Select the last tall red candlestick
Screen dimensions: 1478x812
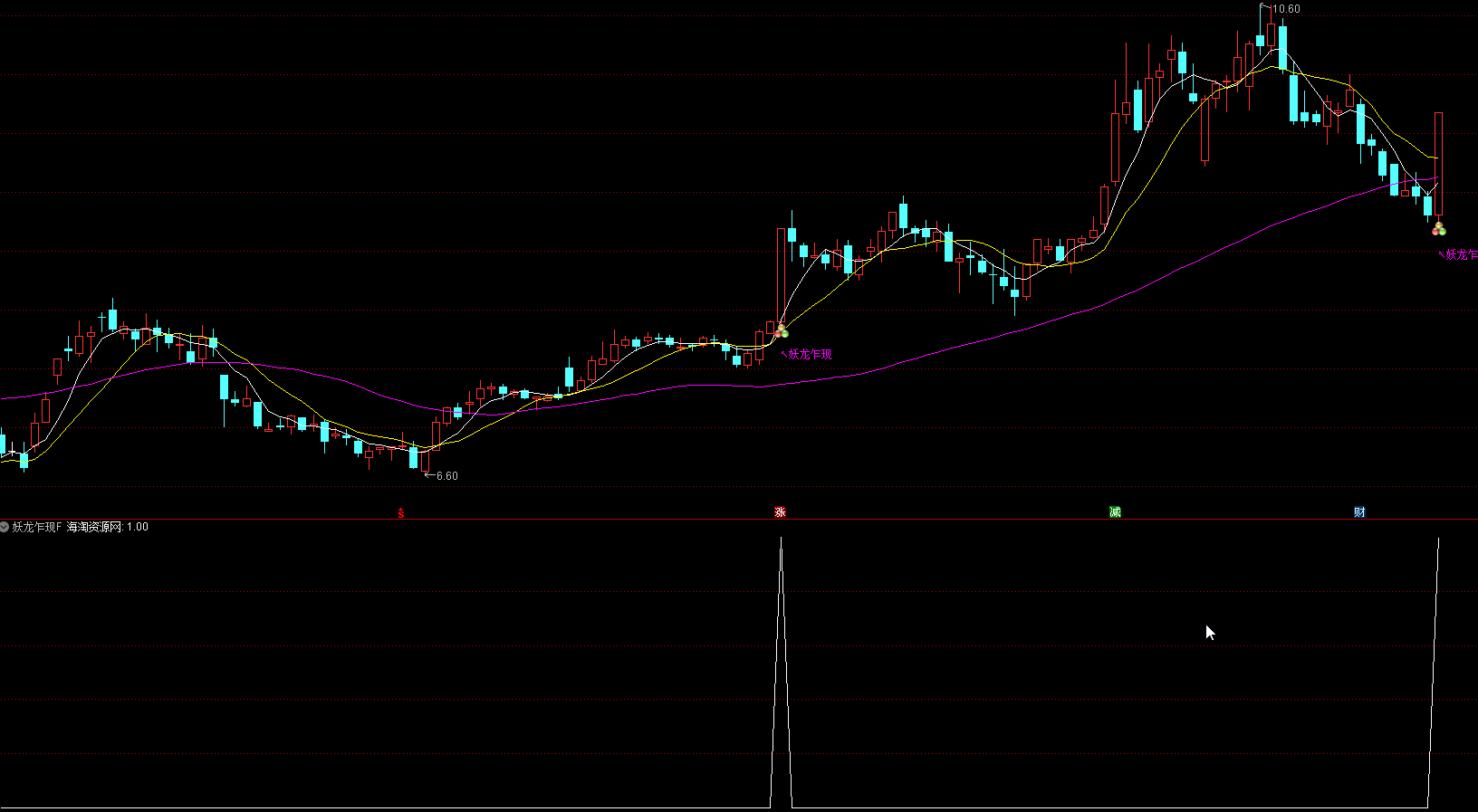pos(1438,163)
